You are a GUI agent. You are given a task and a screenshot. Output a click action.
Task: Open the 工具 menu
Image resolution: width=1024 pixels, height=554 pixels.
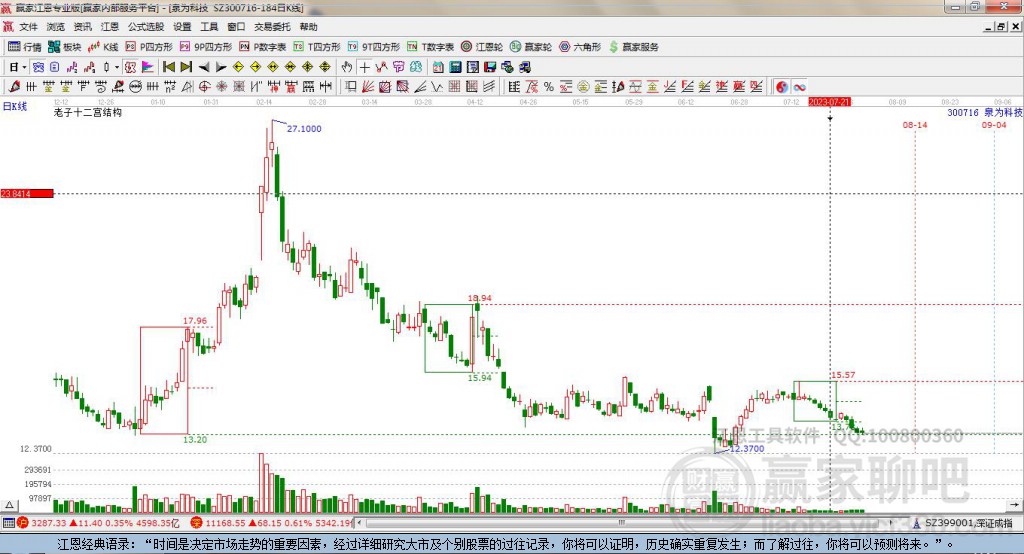coord(209,27)
